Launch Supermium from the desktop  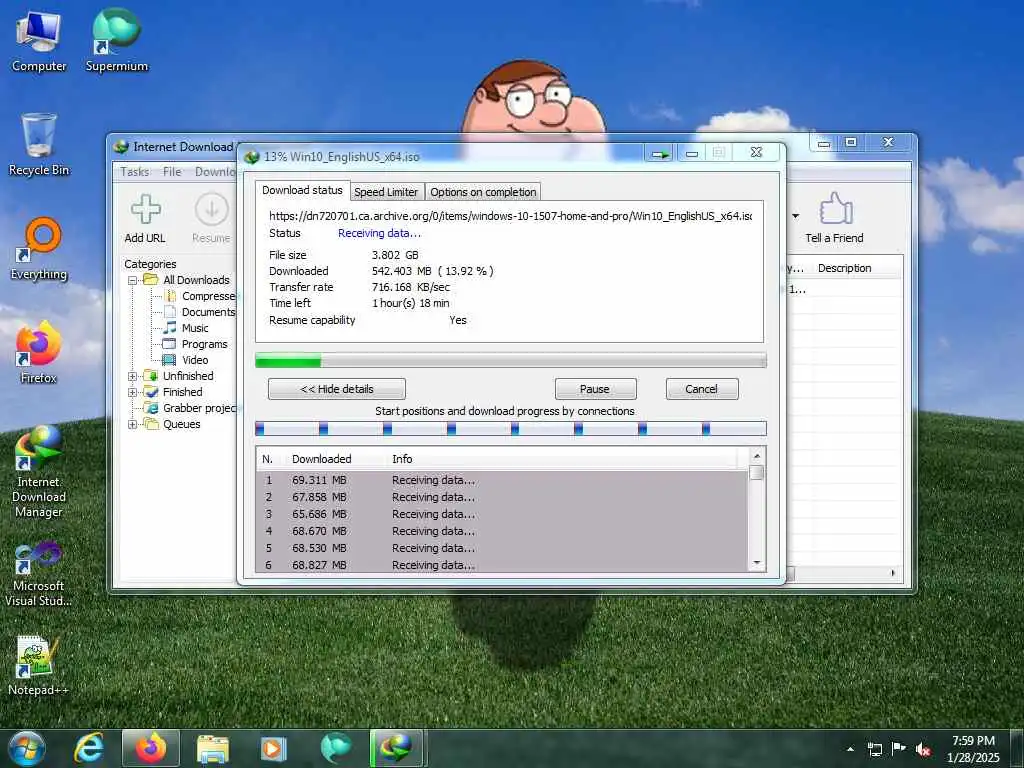coord(117,40)
